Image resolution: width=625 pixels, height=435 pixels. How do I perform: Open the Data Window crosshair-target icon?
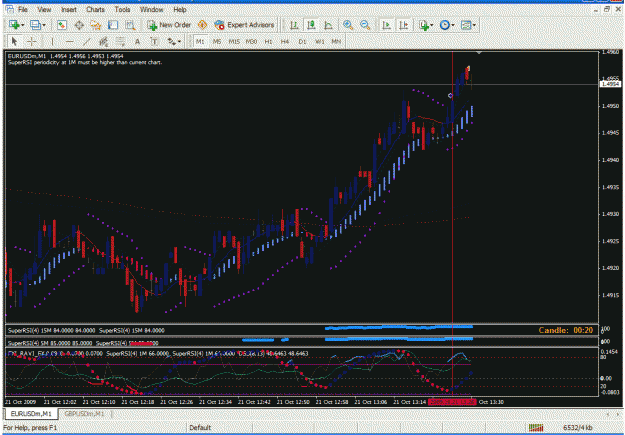(79, 25)
